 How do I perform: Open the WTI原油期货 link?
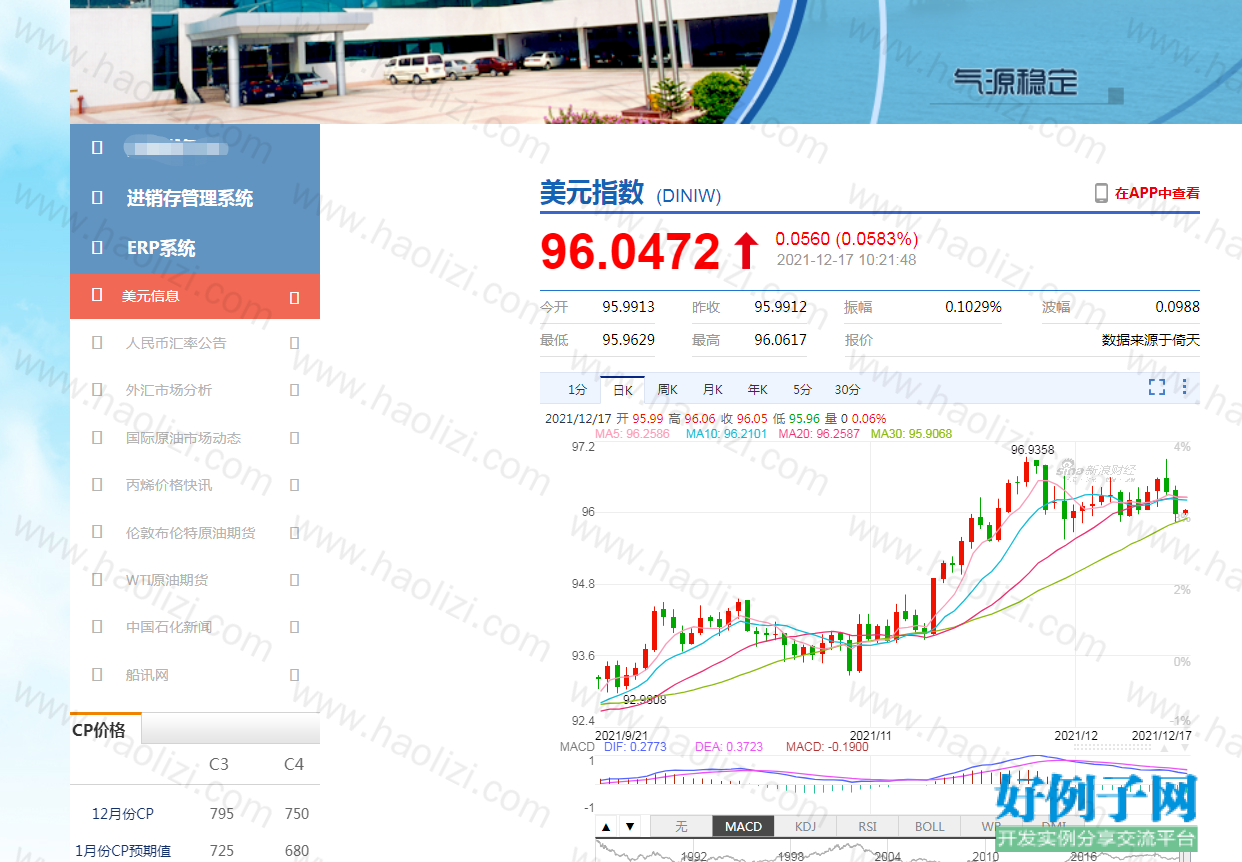(x=167, y=580)
